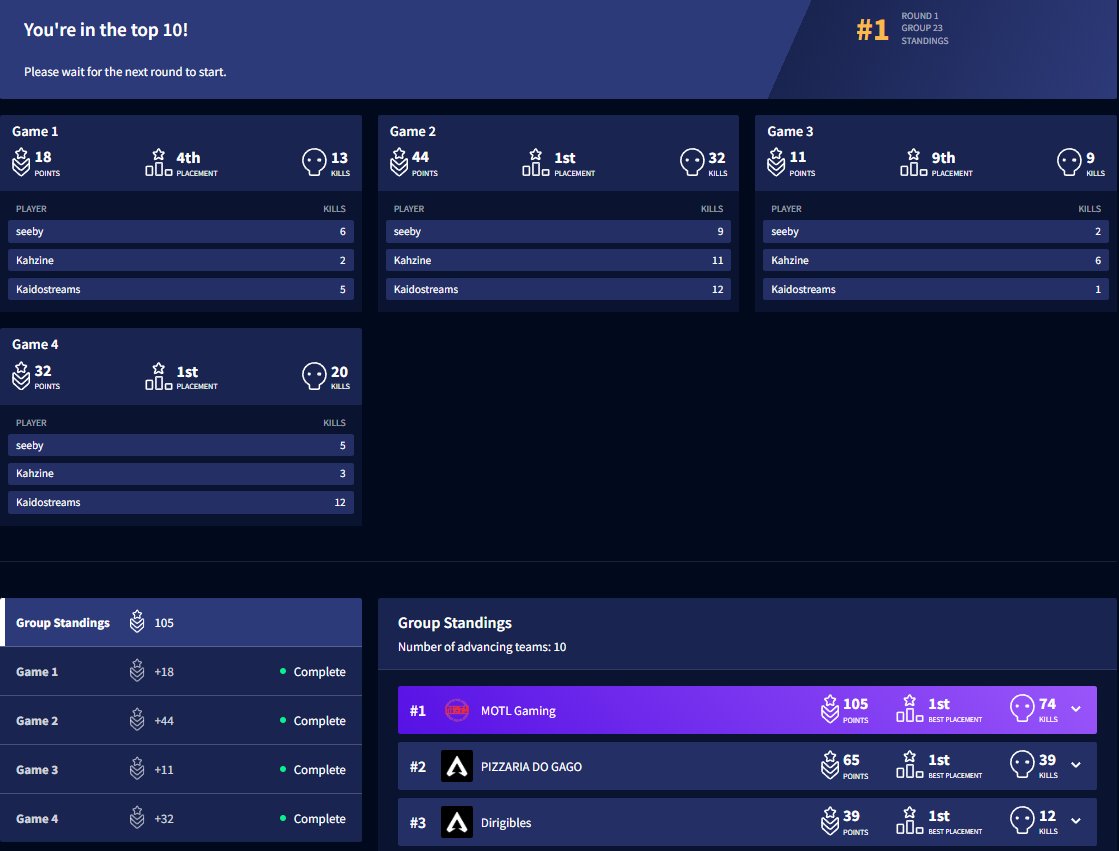Image resolution: width=1119 pixels, height=851 pixels.
Task: Expand the Dirigibles row chevron
Action: [x=1076, y=821]
